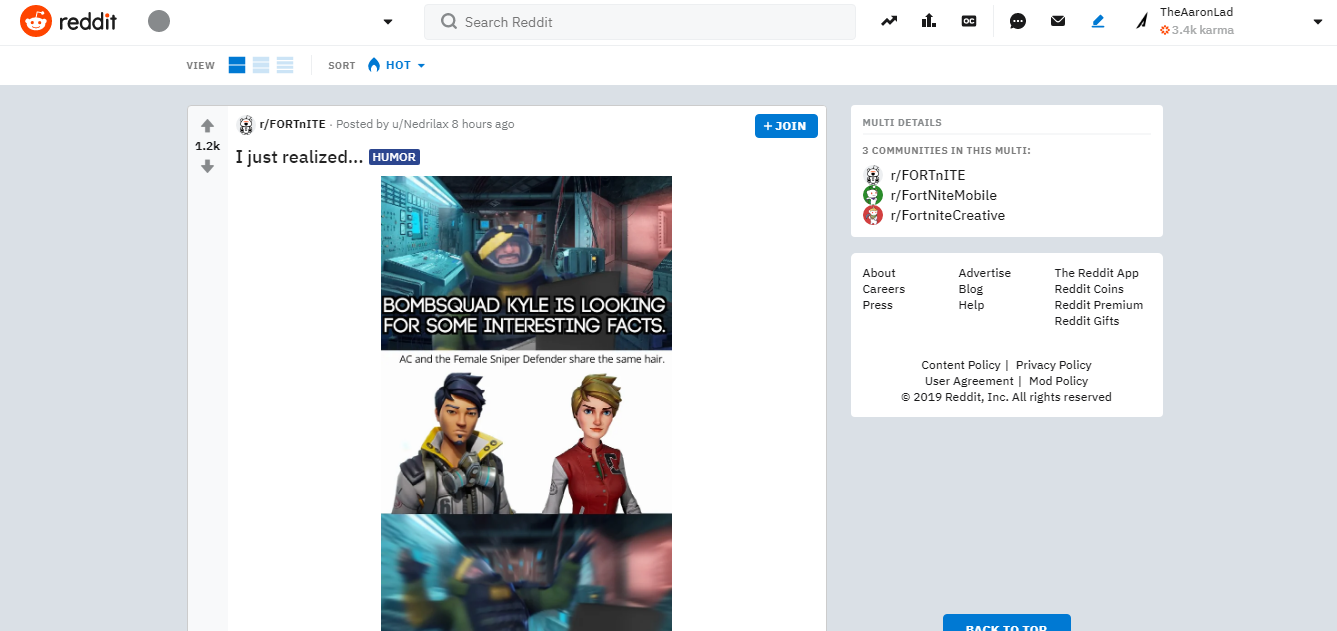The image size is (1337, 631).
Task: Open the Press footer link
Action: click(x=878, y=305)
